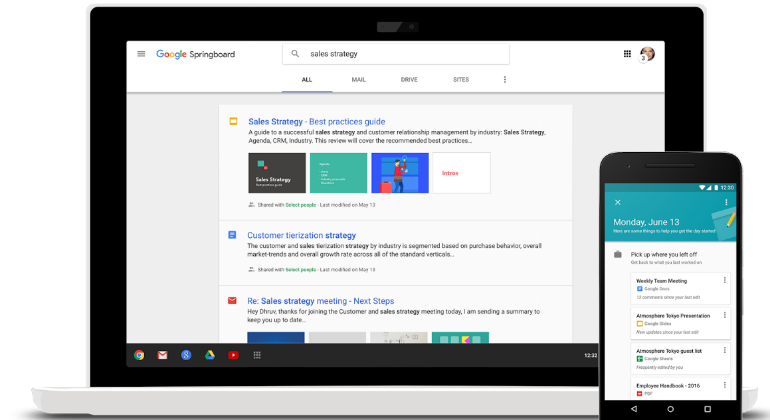
Task: Click the Google Springboard logo
Action: [x=195, y=55]
